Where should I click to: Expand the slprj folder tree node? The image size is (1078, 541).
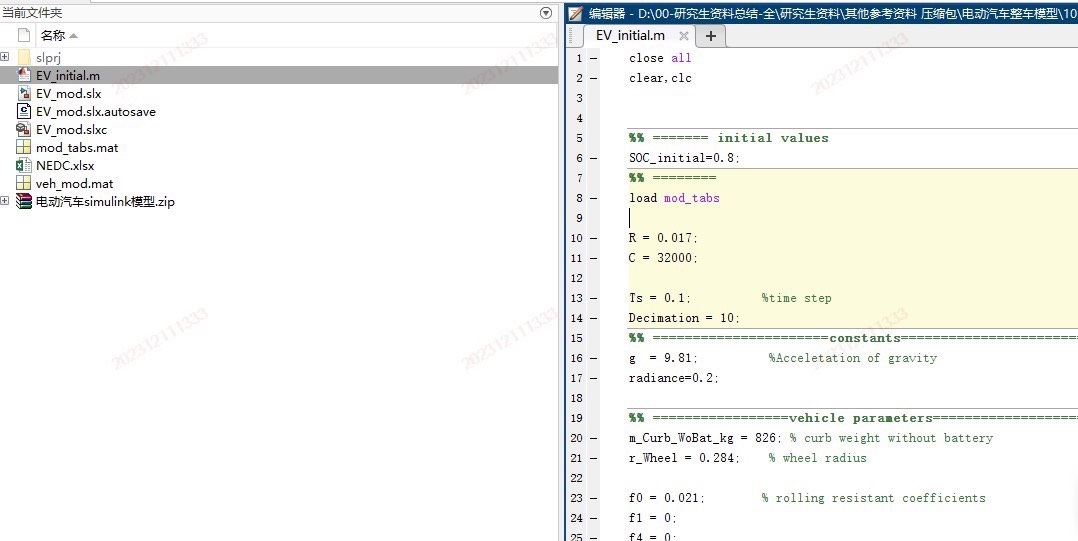click(x=5, y=56)
